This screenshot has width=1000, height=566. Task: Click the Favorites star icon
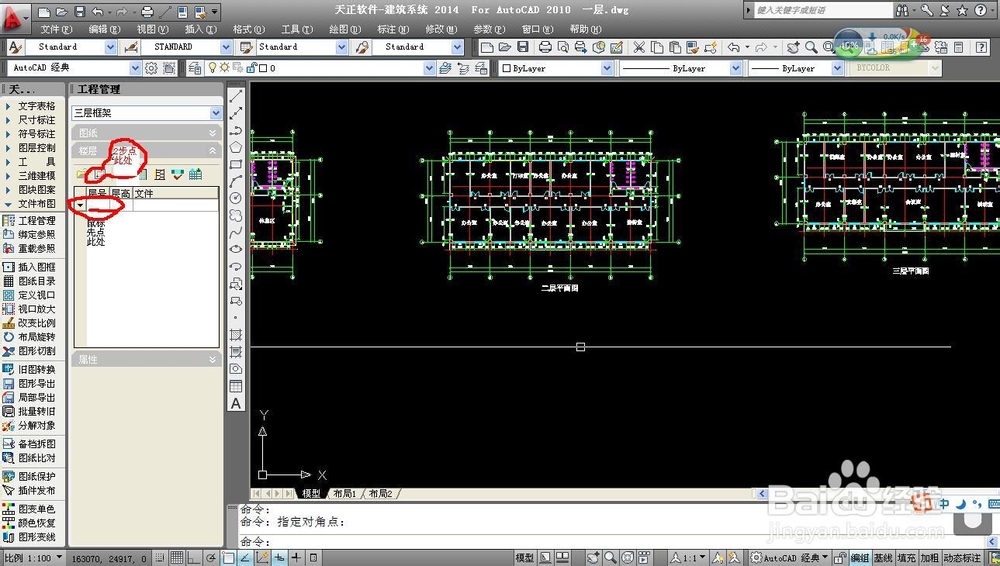tap(962, 11)
